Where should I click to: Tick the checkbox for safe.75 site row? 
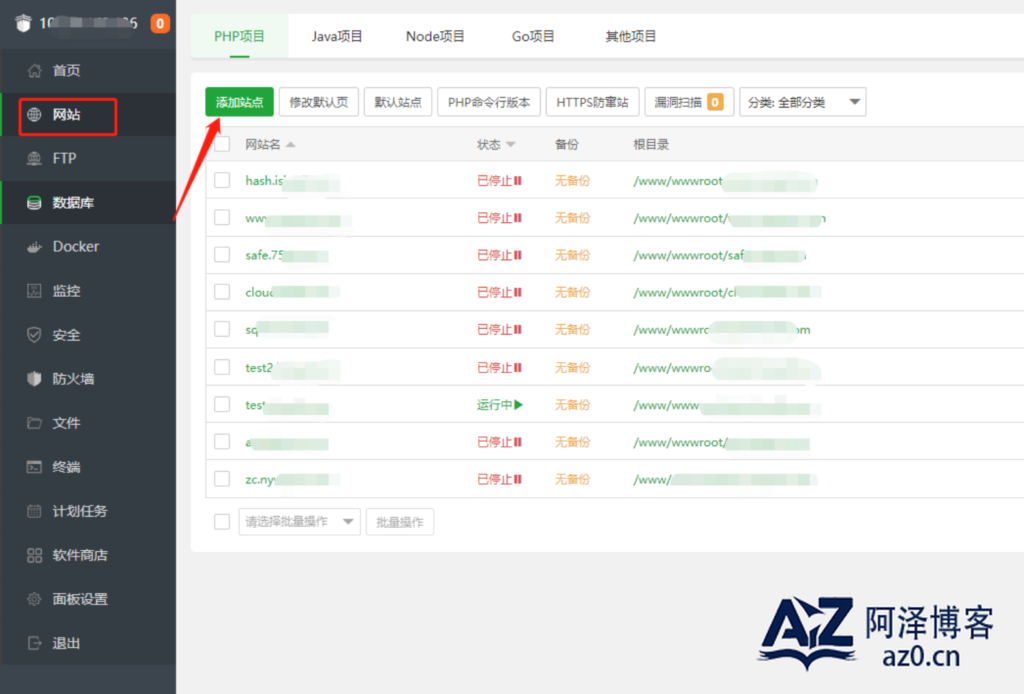click(222, 255)
